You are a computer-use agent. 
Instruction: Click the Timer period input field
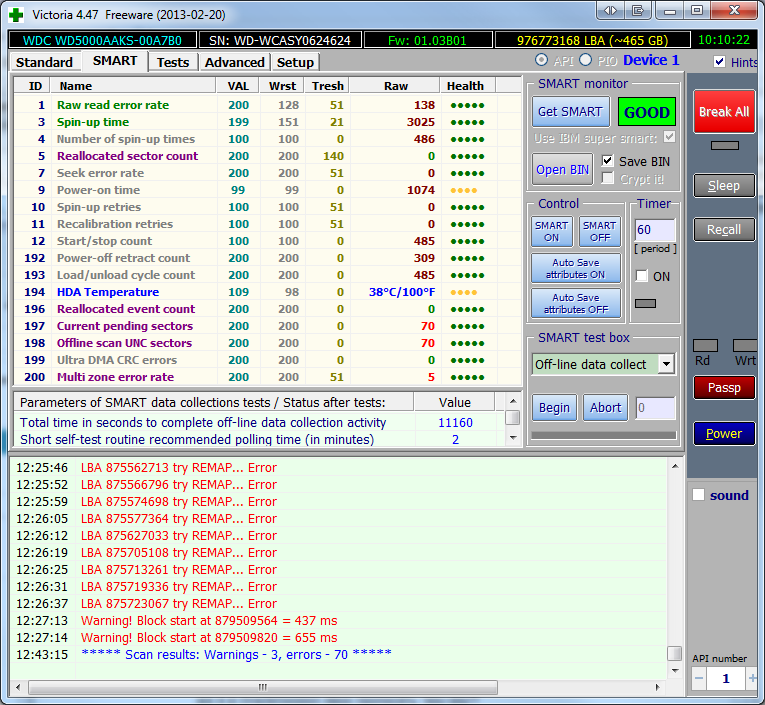[x=654, y=230]
